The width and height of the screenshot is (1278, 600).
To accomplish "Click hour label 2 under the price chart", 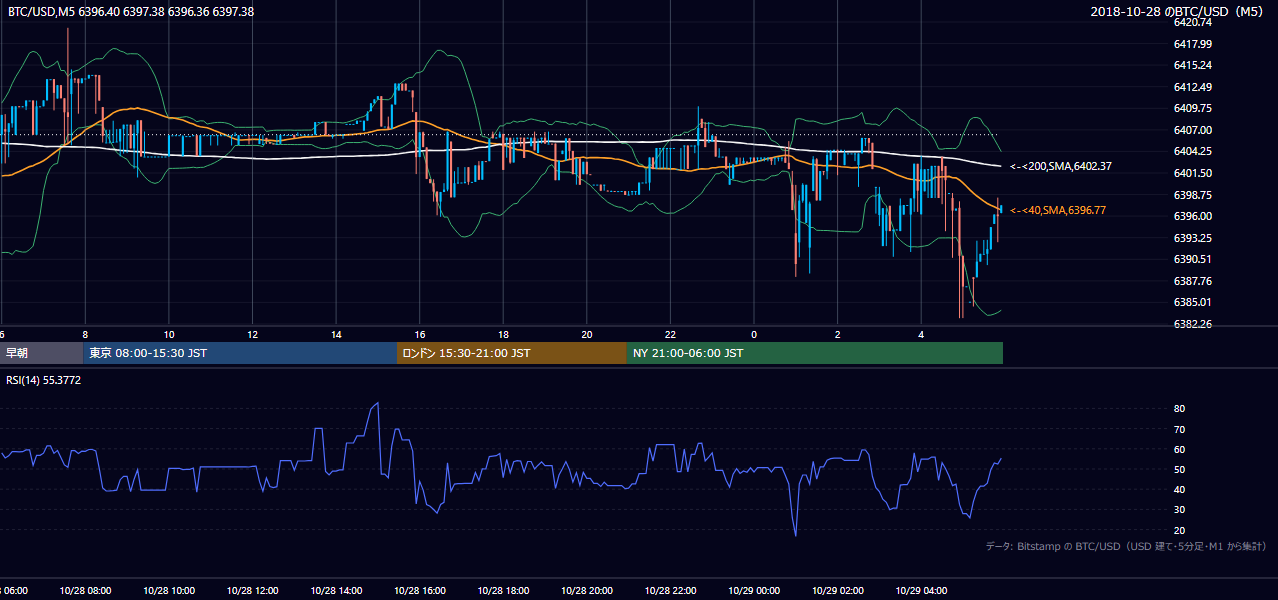I will [x=838, y=334].
